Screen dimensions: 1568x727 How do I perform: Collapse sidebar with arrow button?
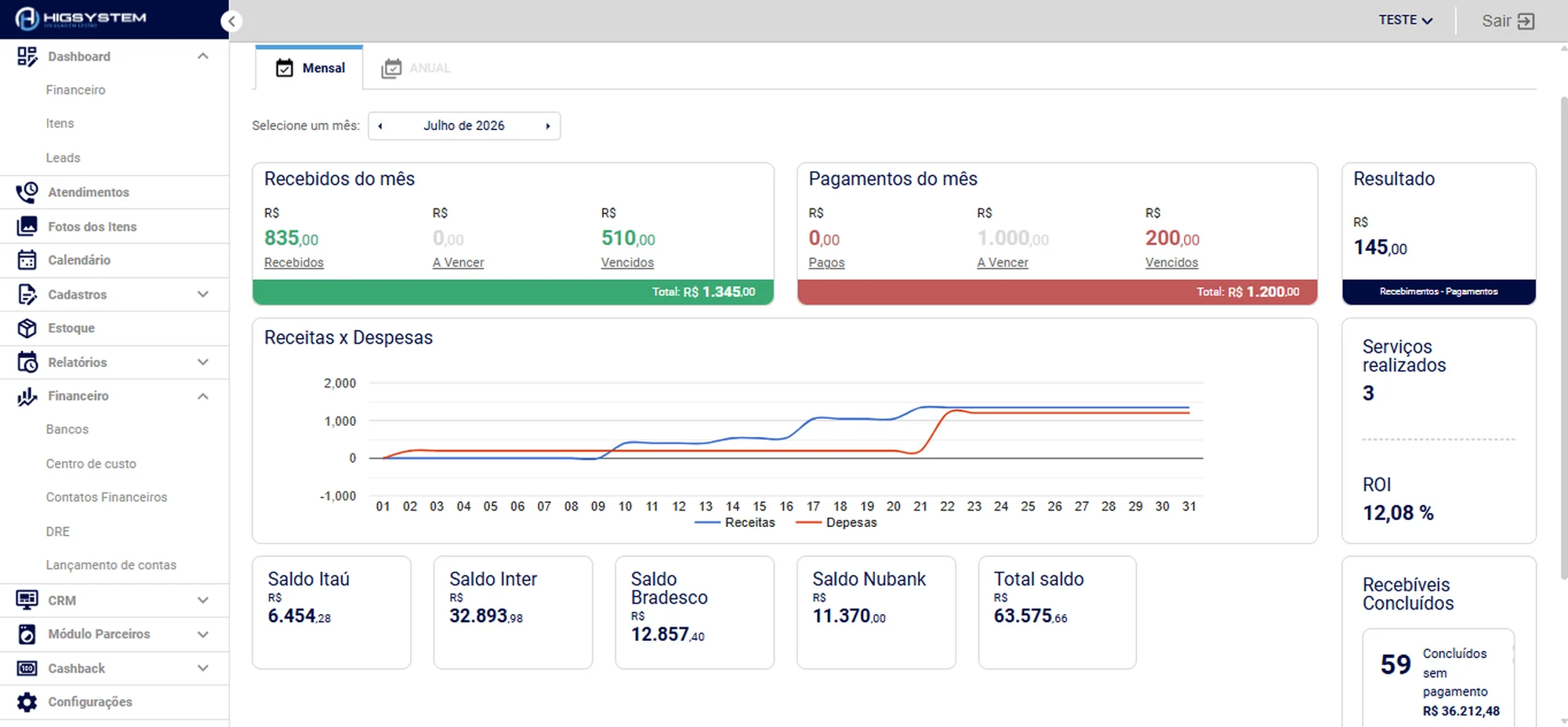pos(231,21)
